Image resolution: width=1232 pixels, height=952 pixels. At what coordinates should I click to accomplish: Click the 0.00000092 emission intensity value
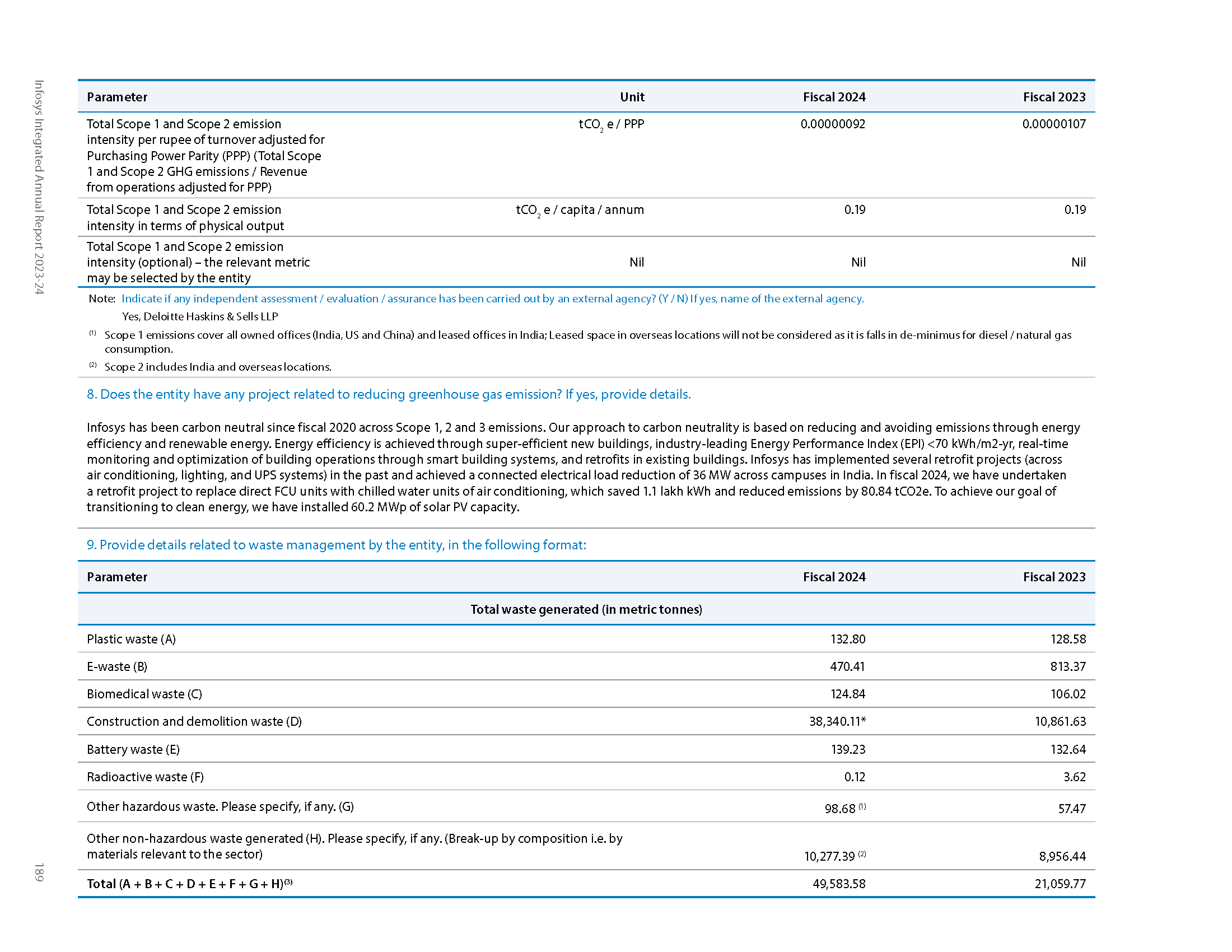(x=833, y=124)
